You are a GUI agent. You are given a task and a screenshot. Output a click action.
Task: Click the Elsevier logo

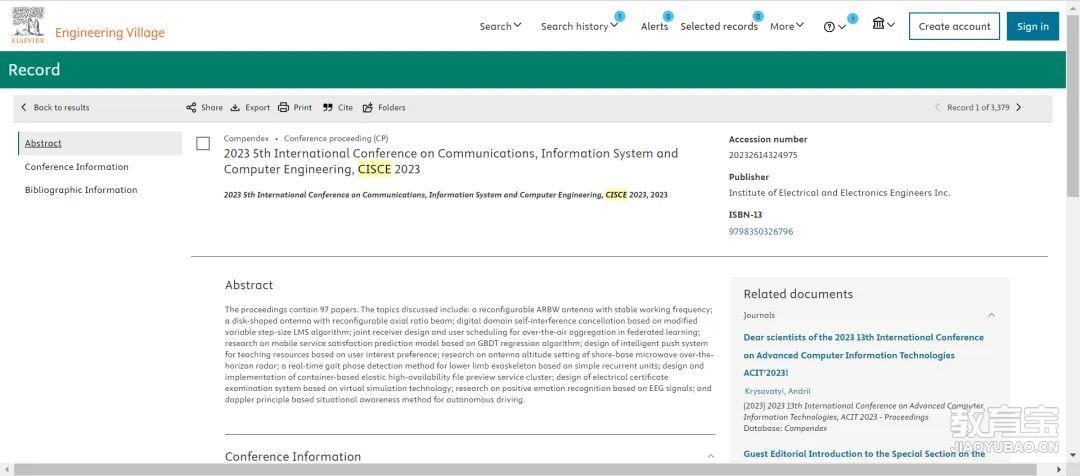coord(28,25)
